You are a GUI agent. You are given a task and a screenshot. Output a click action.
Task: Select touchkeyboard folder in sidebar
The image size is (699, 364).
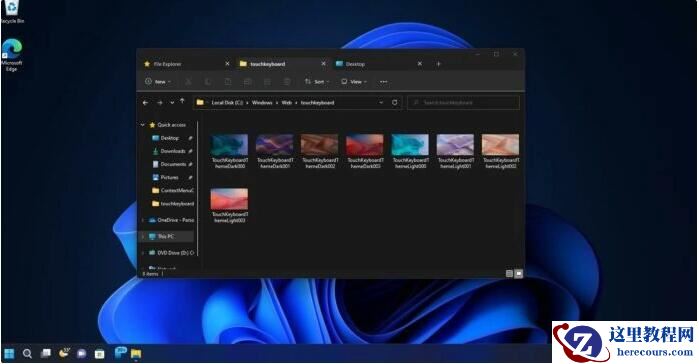172,204
